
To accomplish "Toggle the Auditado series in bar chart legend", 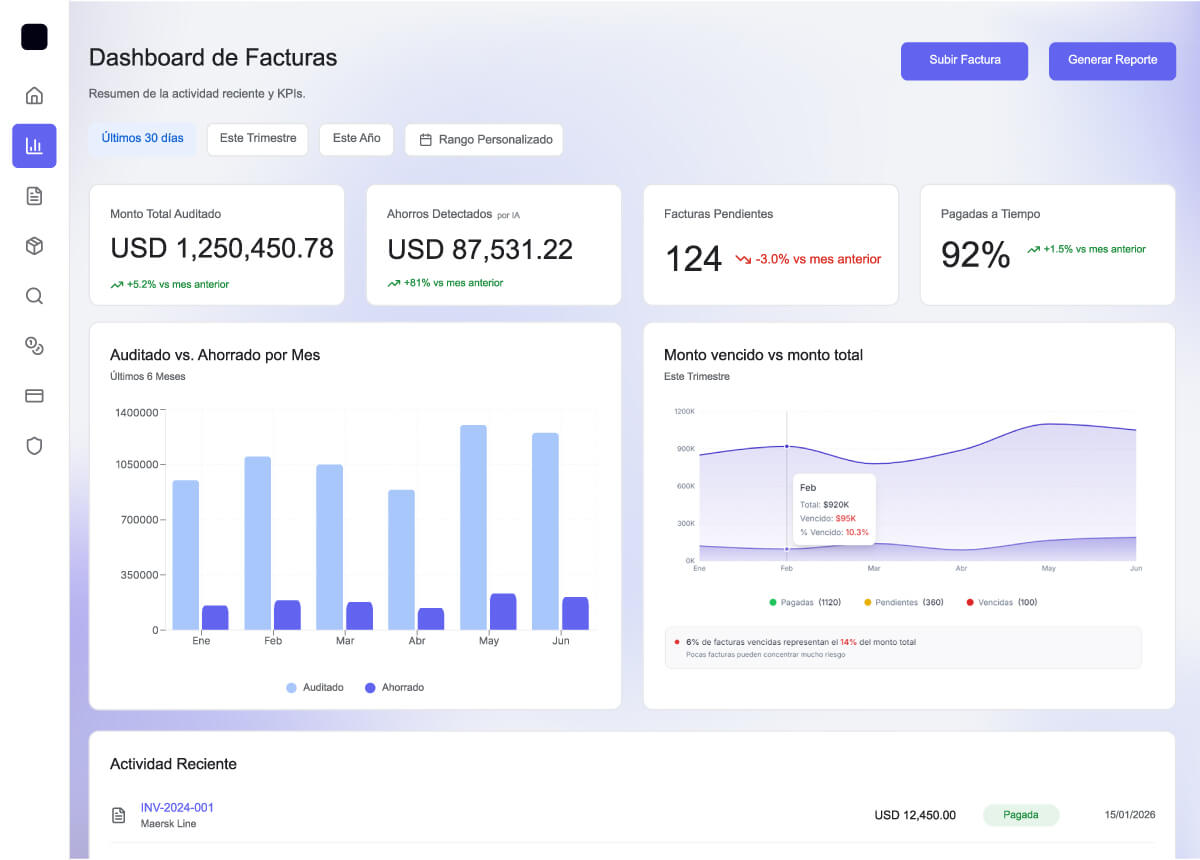I will click(317, 687).
